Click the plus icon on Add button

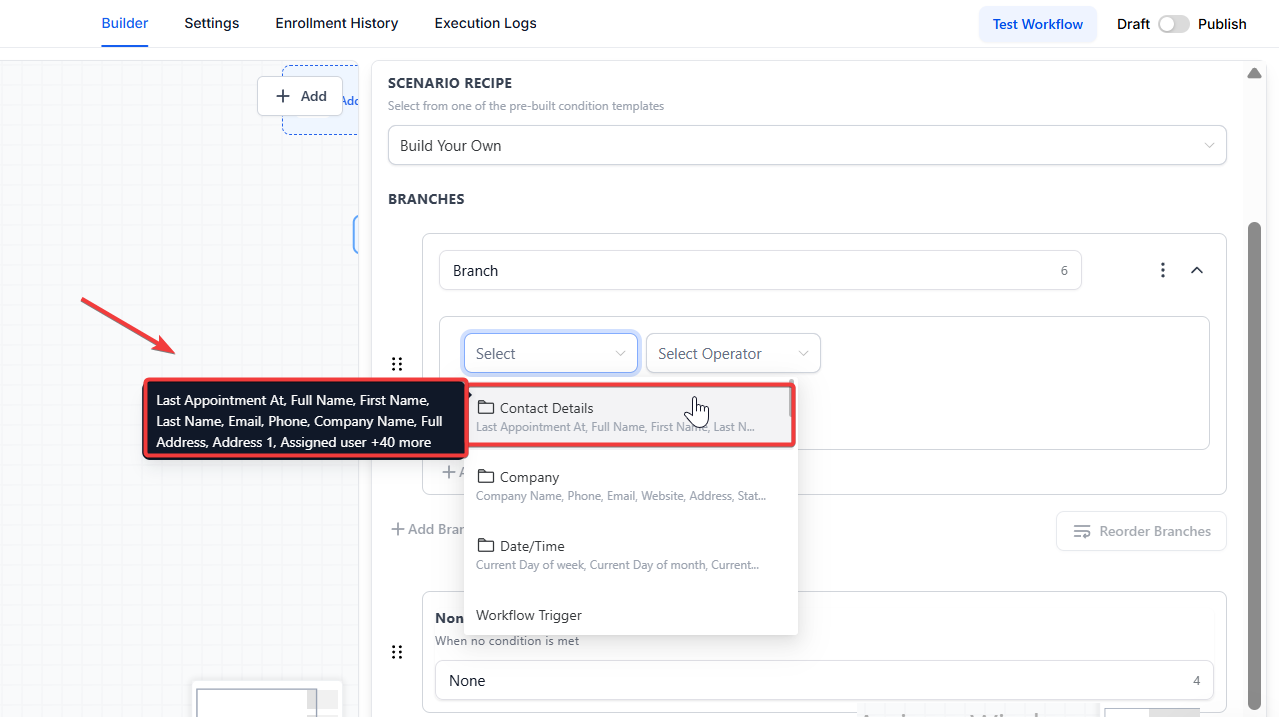point(283,96)
